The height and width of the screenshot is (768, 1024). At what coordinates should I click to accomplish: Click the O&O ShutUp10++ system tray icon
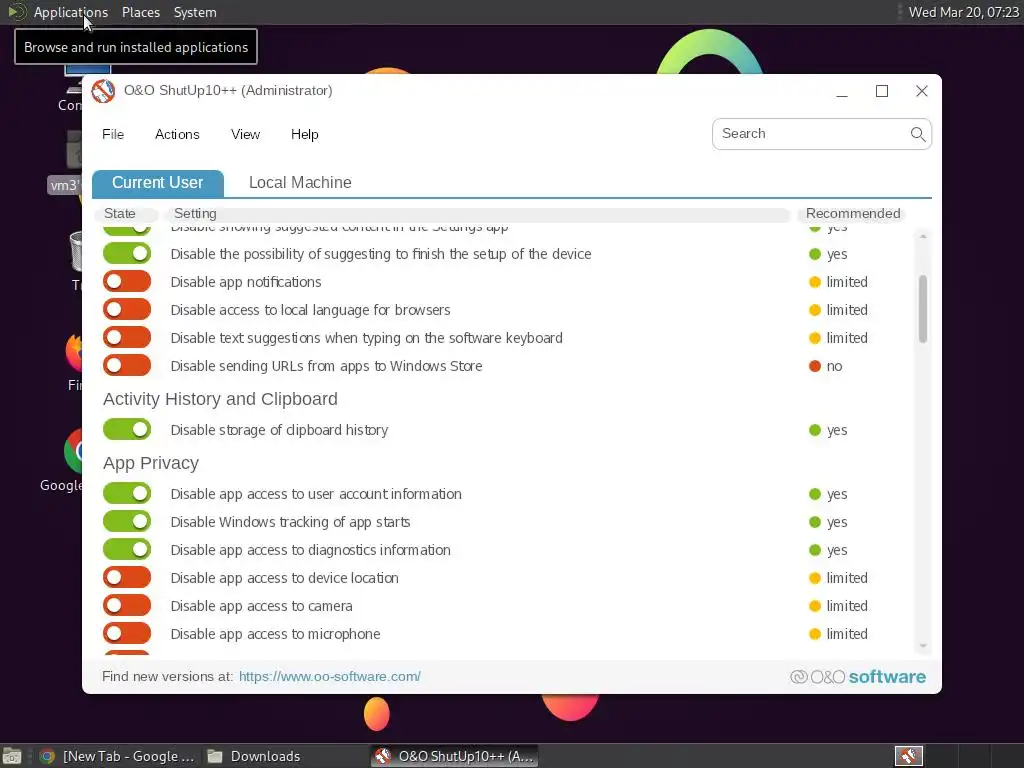pyautogui.click(x=908, y=756)
